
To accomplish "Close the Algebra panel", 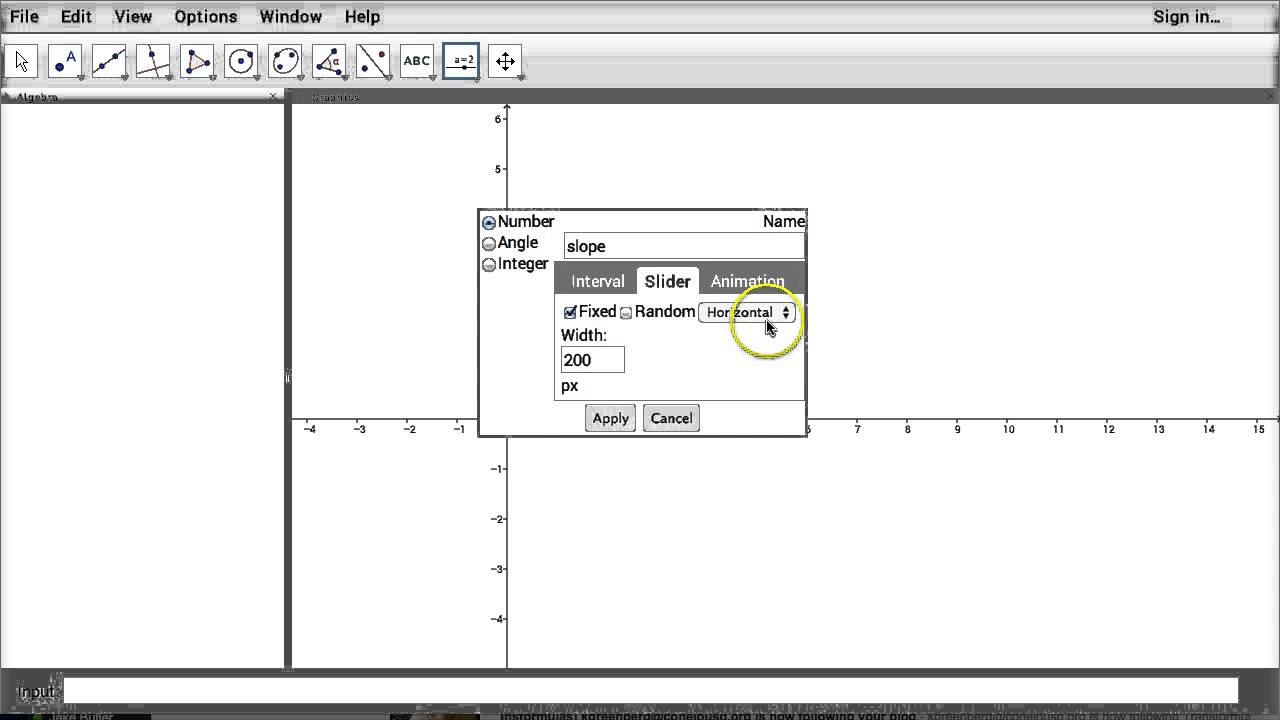I will click(273, 97).
